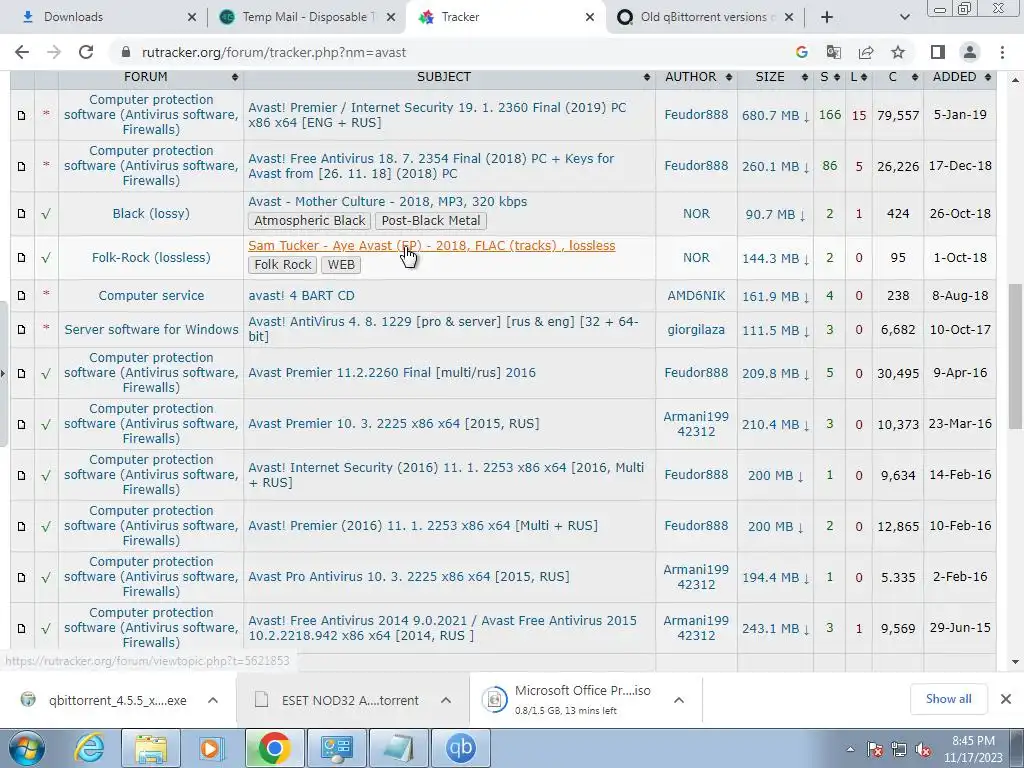Open Avast! Premier 19.1.2360 torrent topic

point(437,115)
